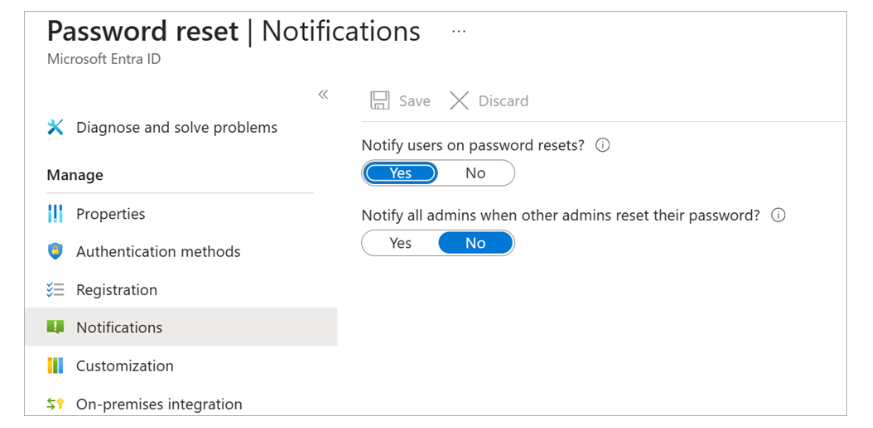Click the Properties bars icon in sidebar
This screenshot has height=428, width=873.
click(55, 214)
